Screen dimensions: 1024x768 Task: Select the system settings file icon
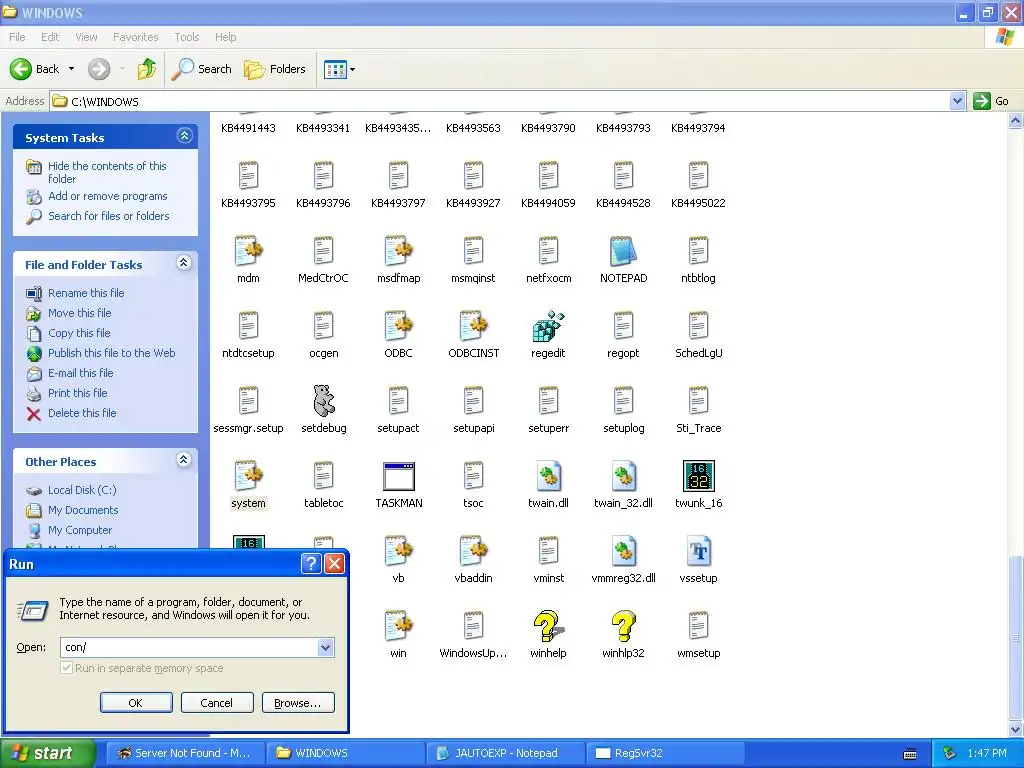click(x=248, y=476)
